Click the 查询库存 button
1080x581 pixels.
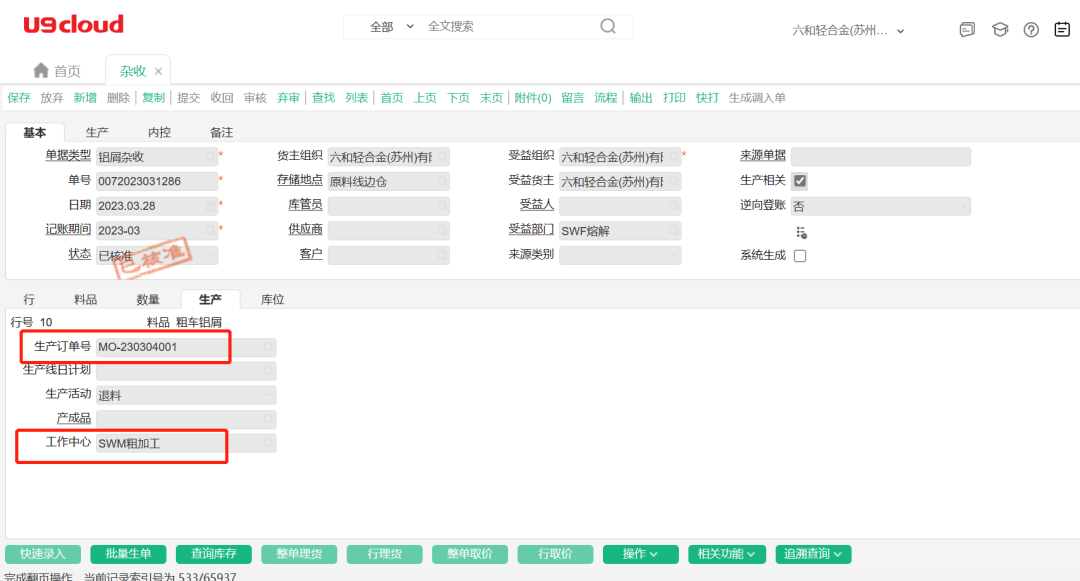214,554
